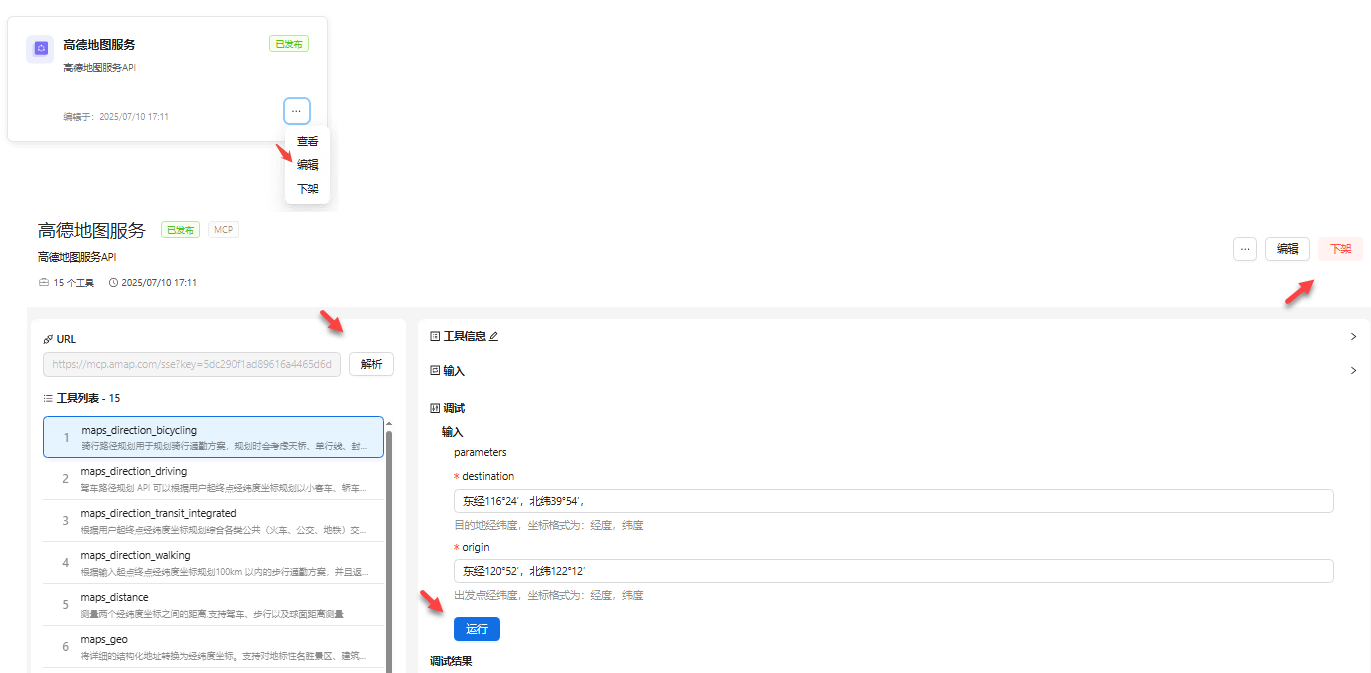Select the maps_distance tool

[x=213, y=605]
